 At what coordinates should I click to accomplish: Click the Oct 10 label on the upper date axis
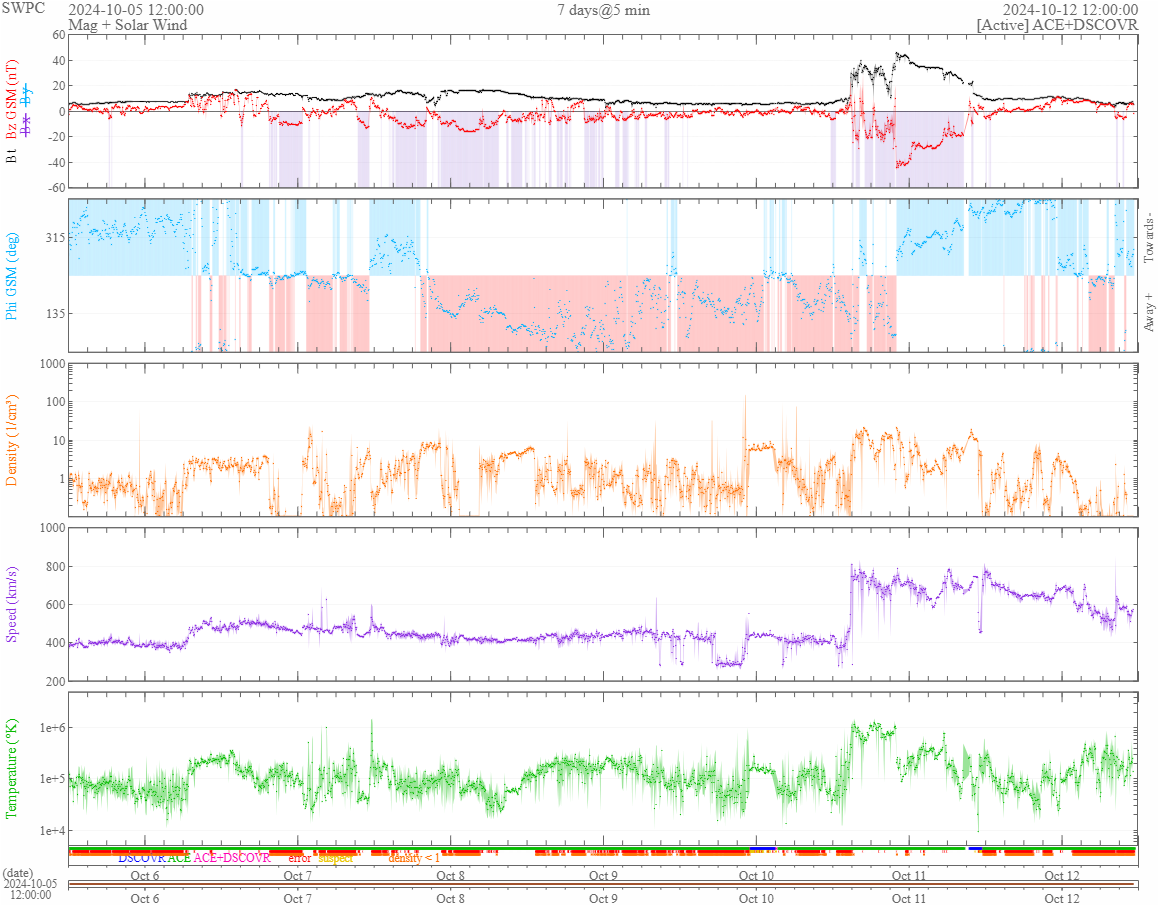[756, 875]
